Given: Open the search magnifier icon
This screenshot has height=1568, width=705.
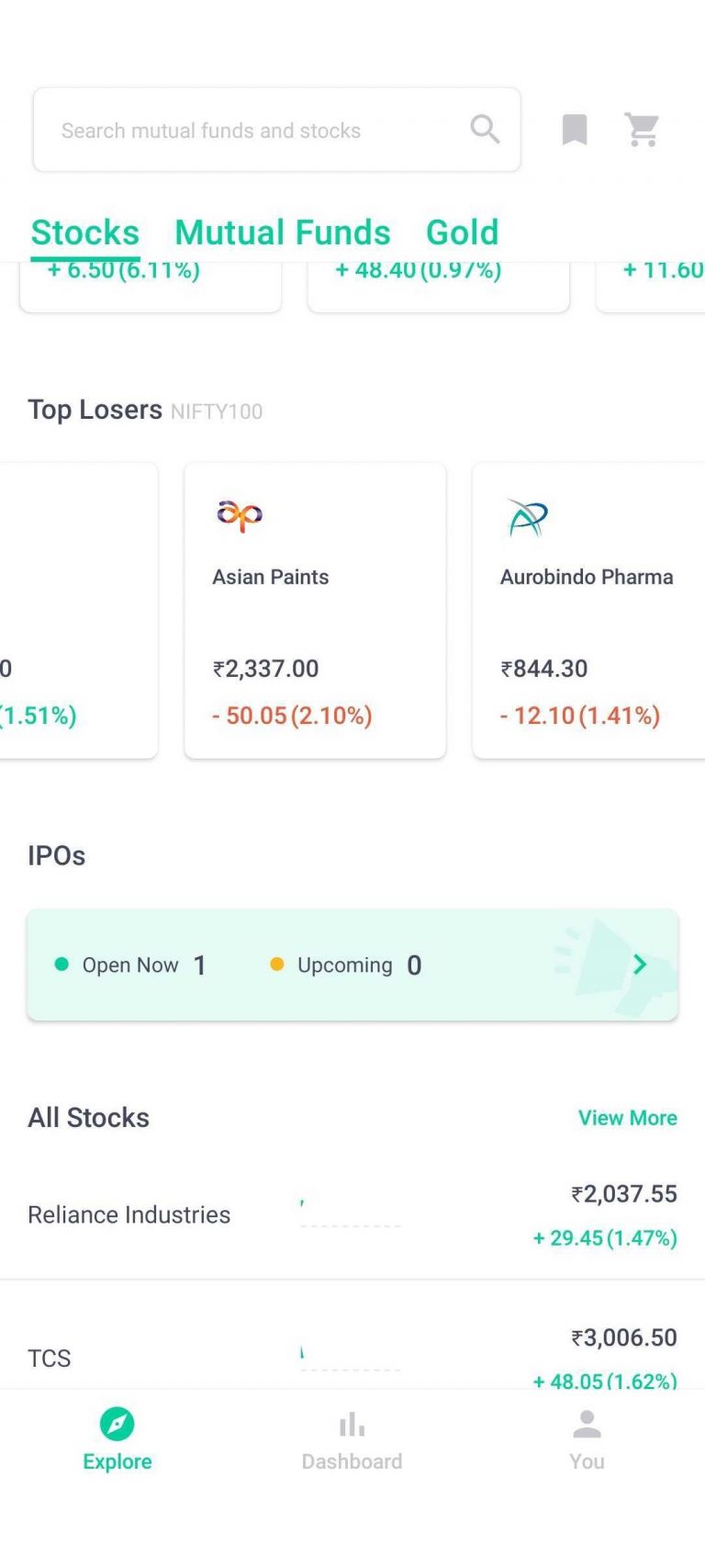Looking at the screenshot, I should tap(485, 129).
